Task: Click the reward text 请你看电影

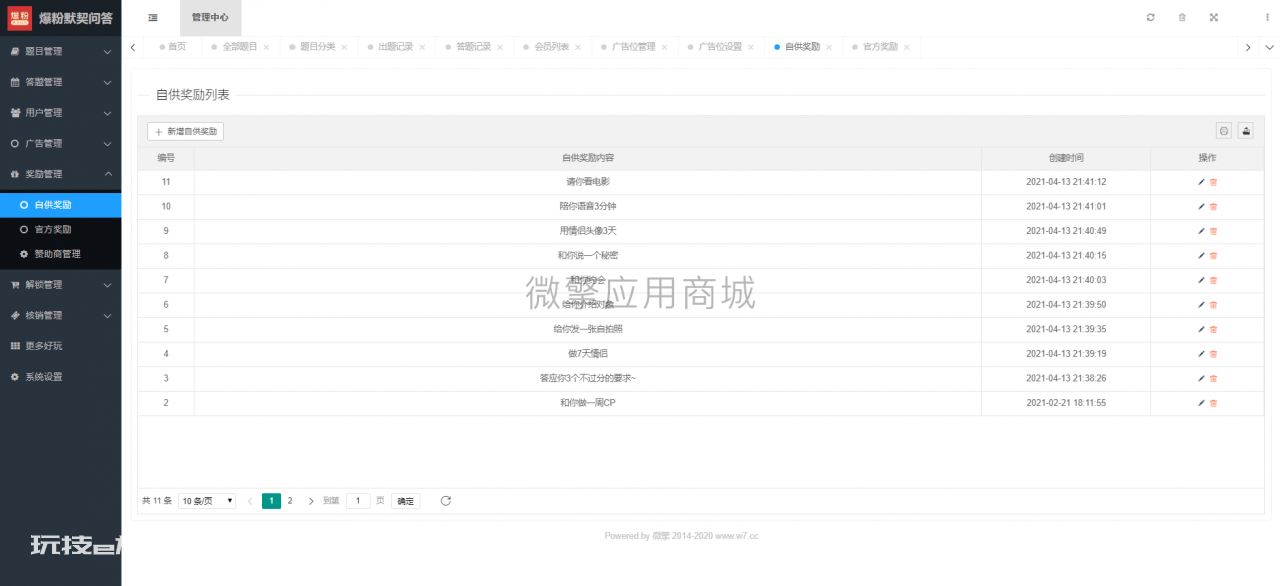Action: tap(588, 182)
